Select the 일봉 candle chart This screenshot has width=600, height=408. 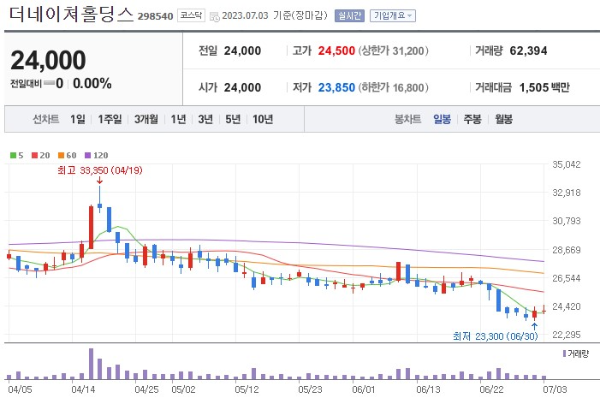coord(442,119)
